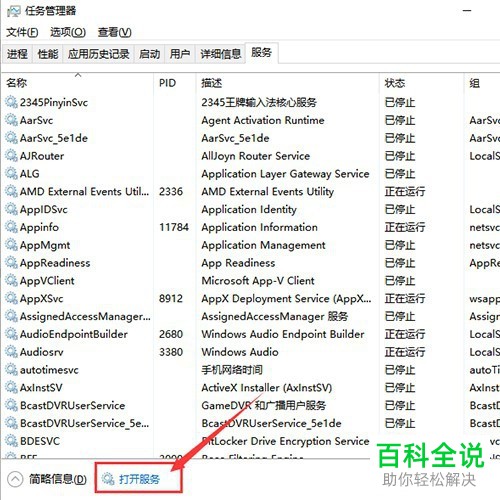Screen dimensions: 500x500
Task: Select the 2345PinyinSvc service name
Action: 54,102
